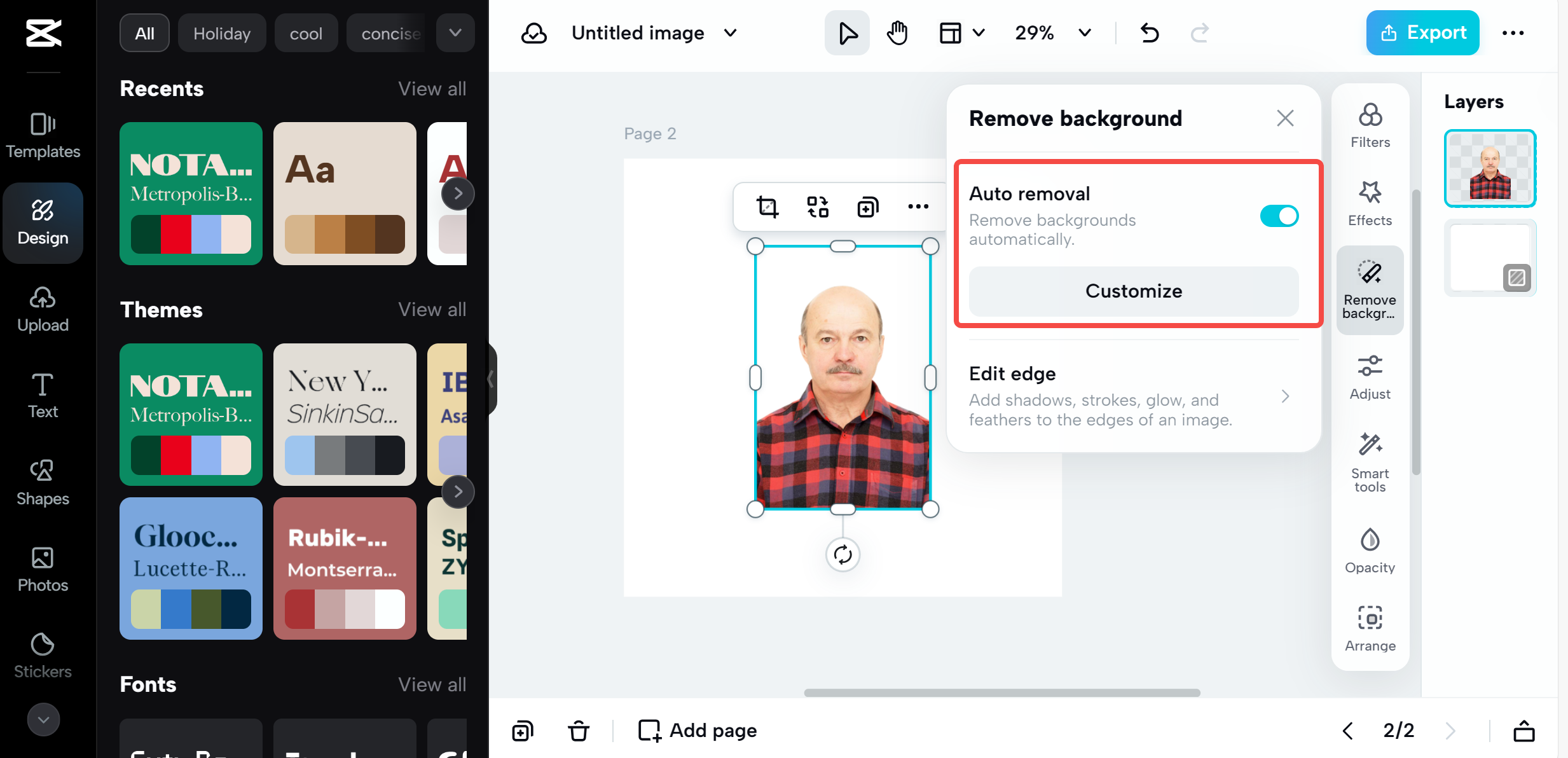The height and width of the screenshot is (758, 1568).
Task: Select the portrait layer thumbnail
Action: pyautogui.click(x=1489, y=169)
